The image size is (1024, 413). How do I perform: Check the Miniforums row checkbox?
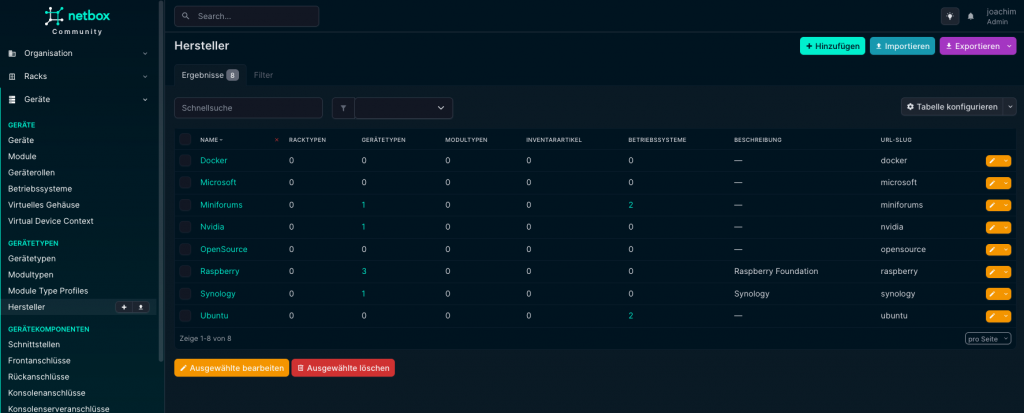coord(185,205)
